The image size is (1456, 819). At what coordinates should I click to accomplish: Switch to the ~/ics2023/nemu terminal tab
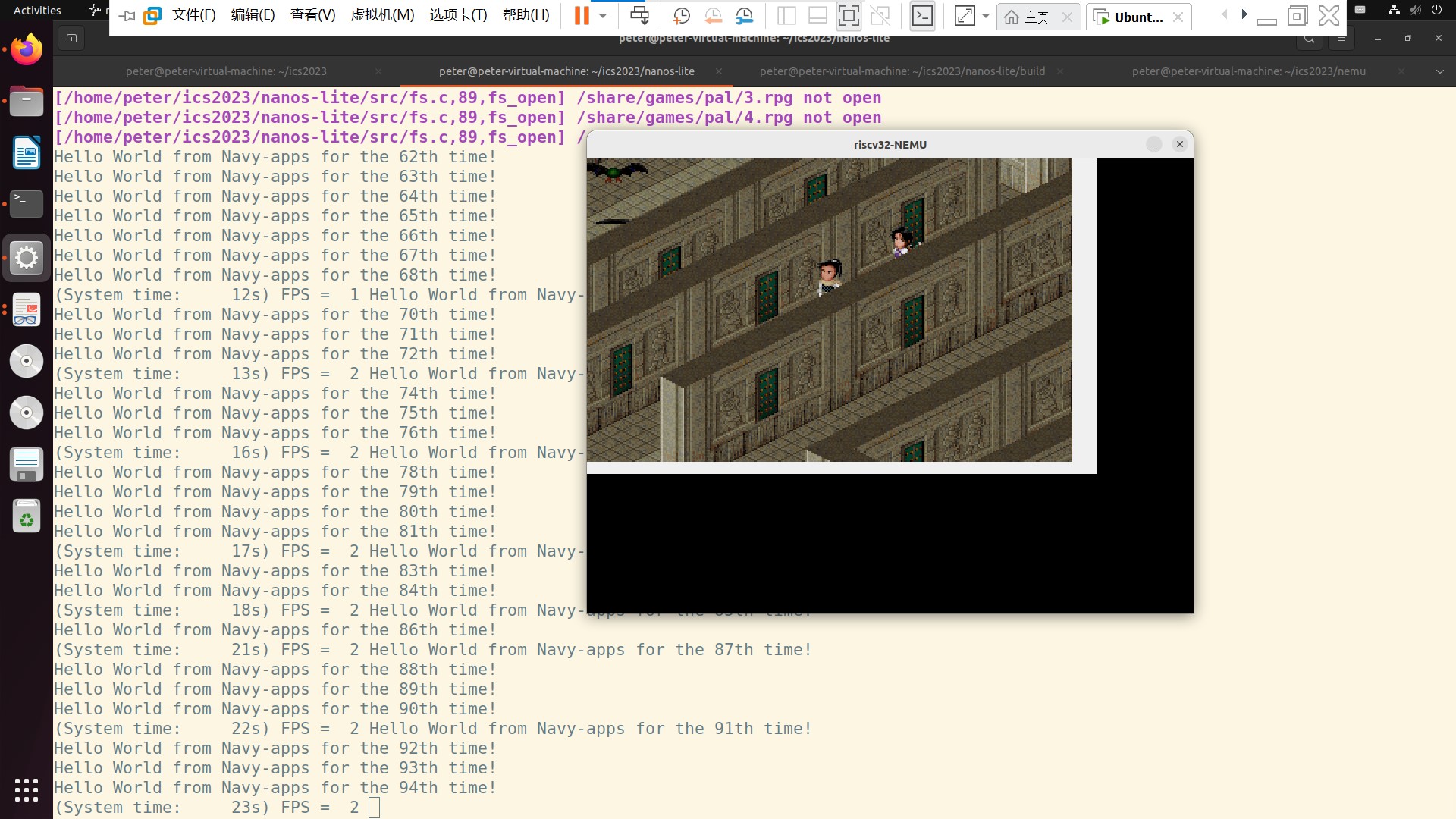[1248, 71]
